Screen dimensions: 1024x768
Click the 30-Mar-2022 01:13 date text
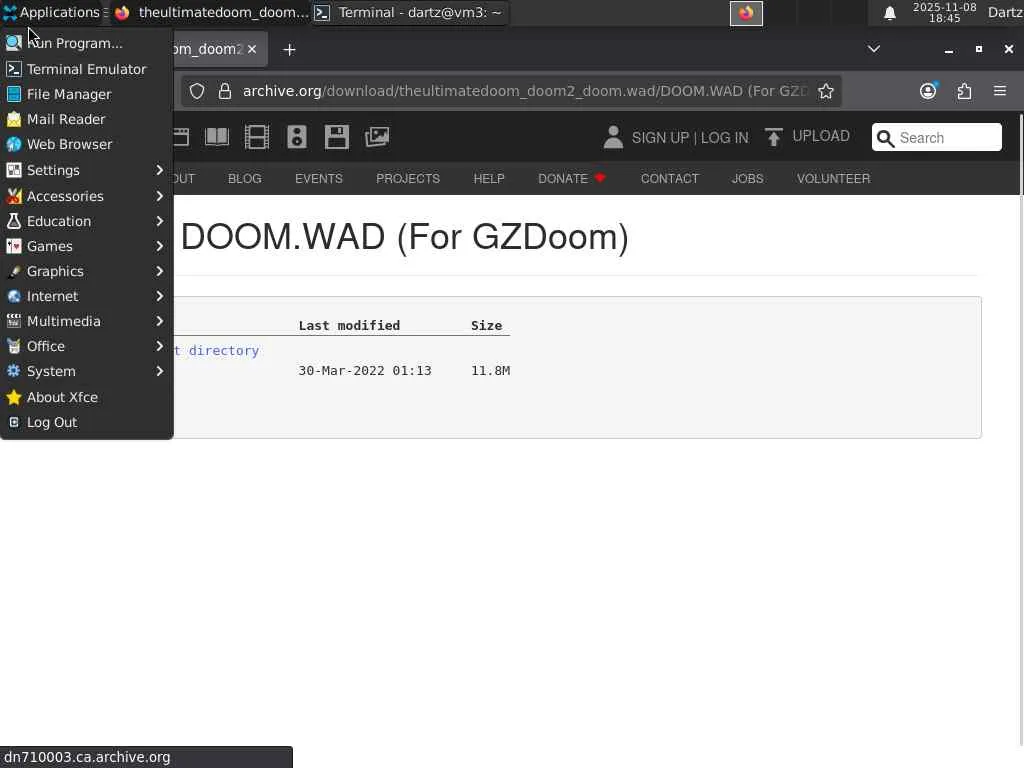coord(365,371)
